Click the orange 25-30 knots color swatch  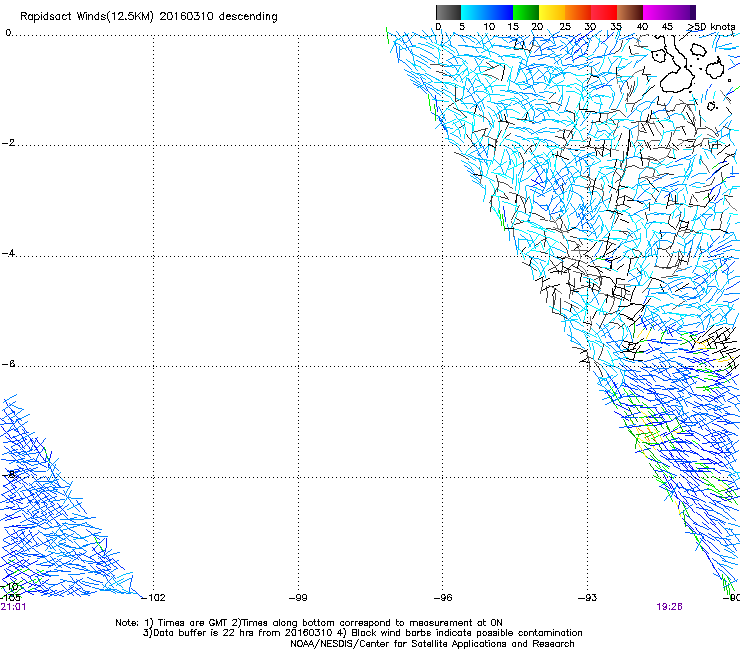578,12
